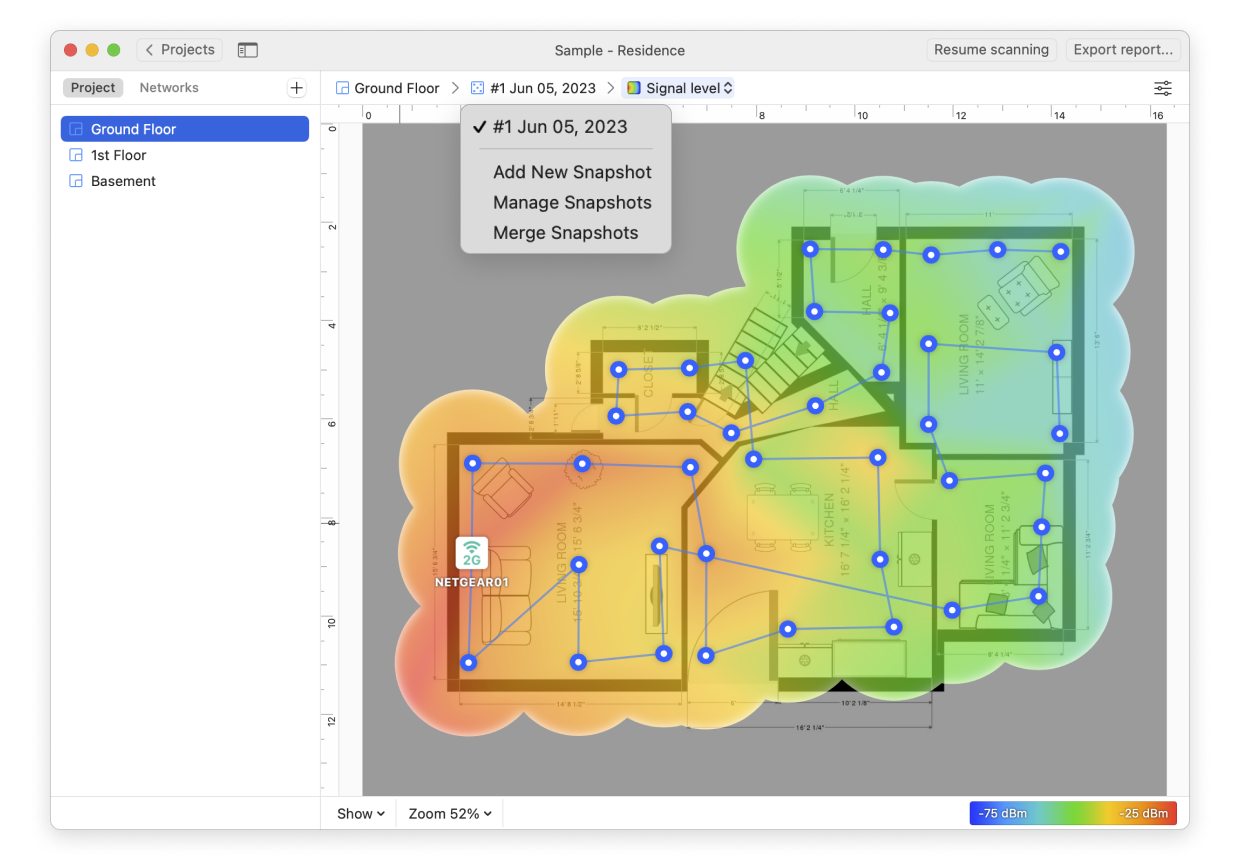Select the NETGEAR01 2G access point icon
Viewport: 1240px width, 860px height.
[472, 553]
